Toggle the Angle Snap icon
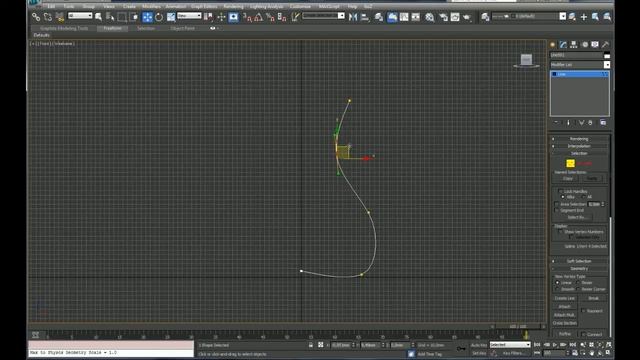Image resolution: width=640 pixels, height=360 pixels. tap(258, 17)
